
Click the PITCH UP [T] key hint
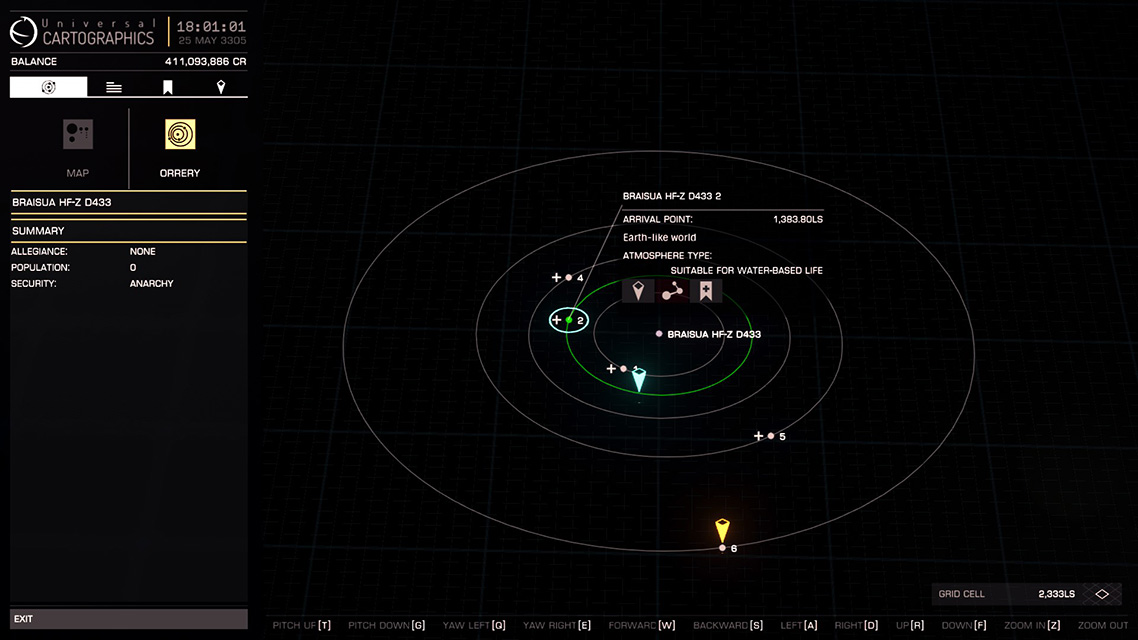tap(302, 625)
